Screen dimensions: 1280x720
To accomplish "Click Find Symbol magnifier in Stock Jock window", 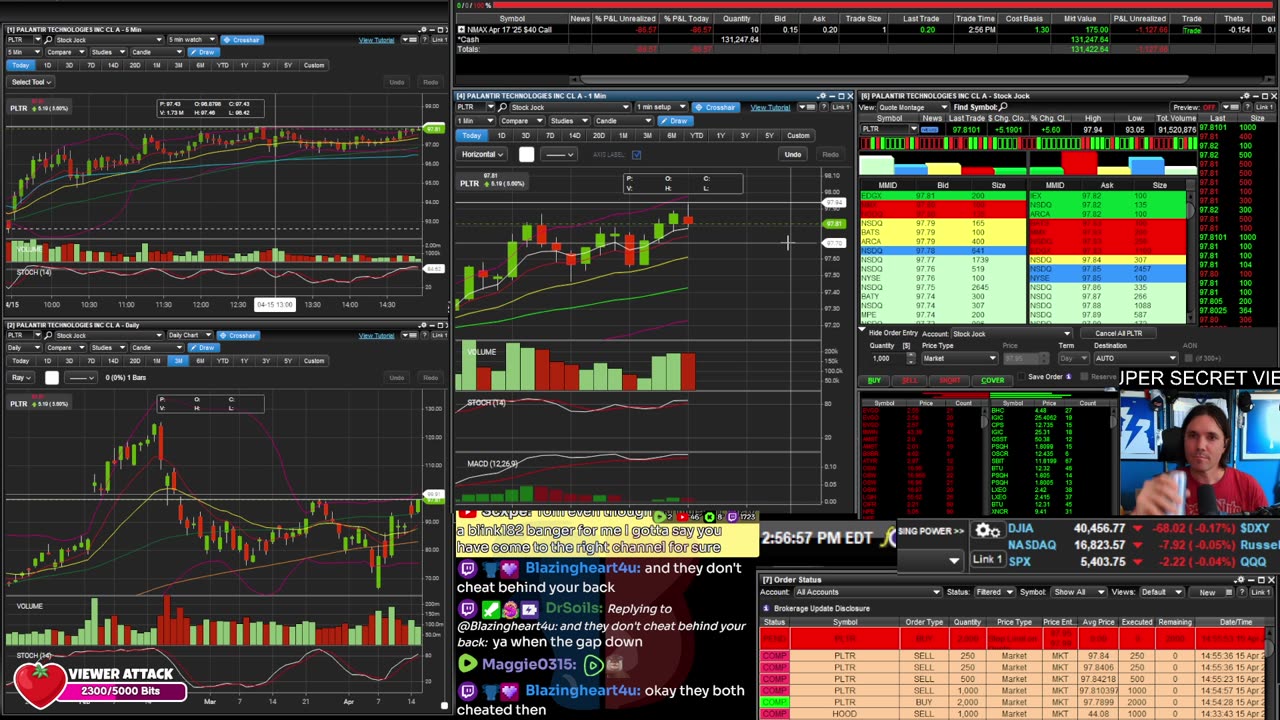I will (1003, 107).
